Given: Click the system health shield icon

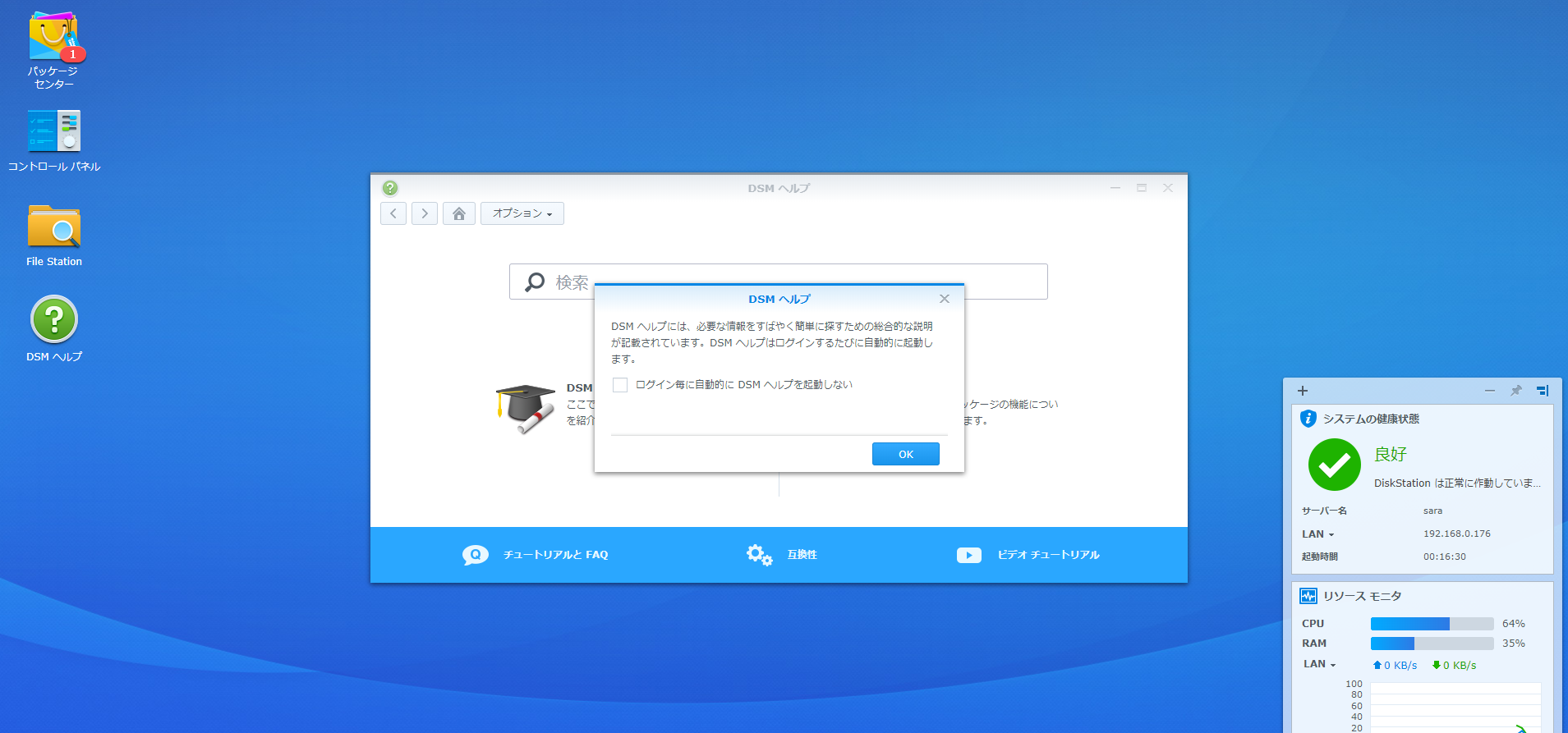Looking at the screenshot, I should pyautogui.click(x=1308, y=419).
